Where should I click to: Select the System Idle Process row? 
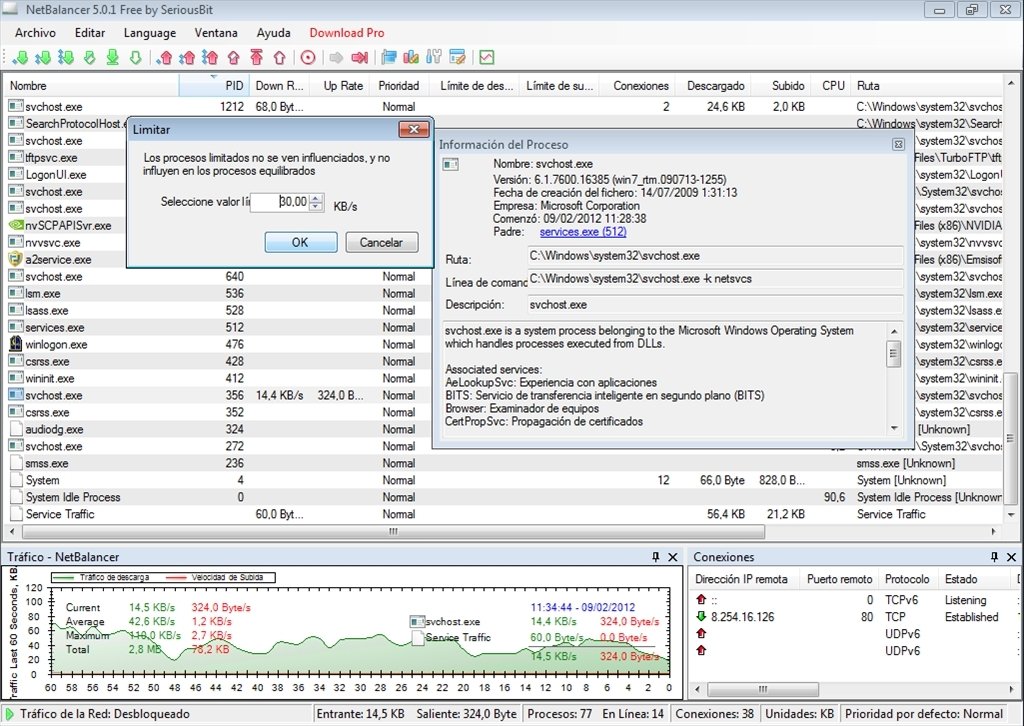tap(503, 497)
